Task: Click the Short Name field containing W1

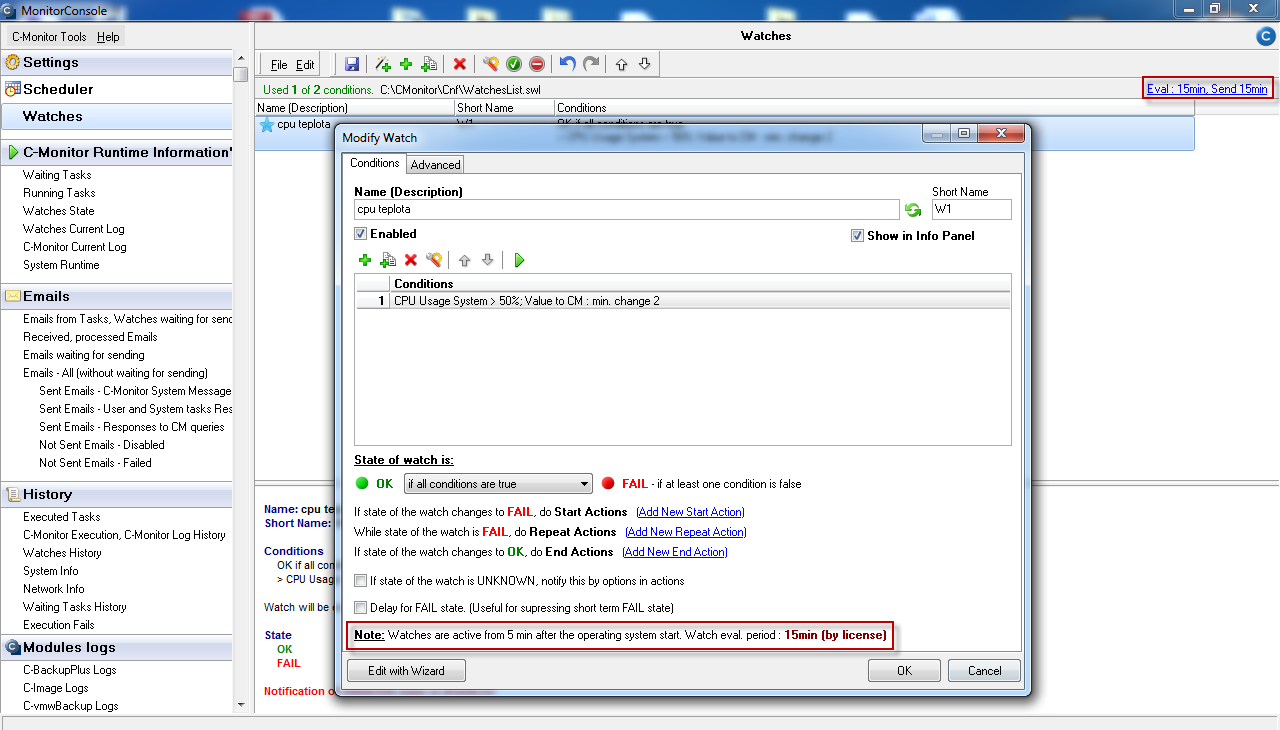Action: (971, 210)
